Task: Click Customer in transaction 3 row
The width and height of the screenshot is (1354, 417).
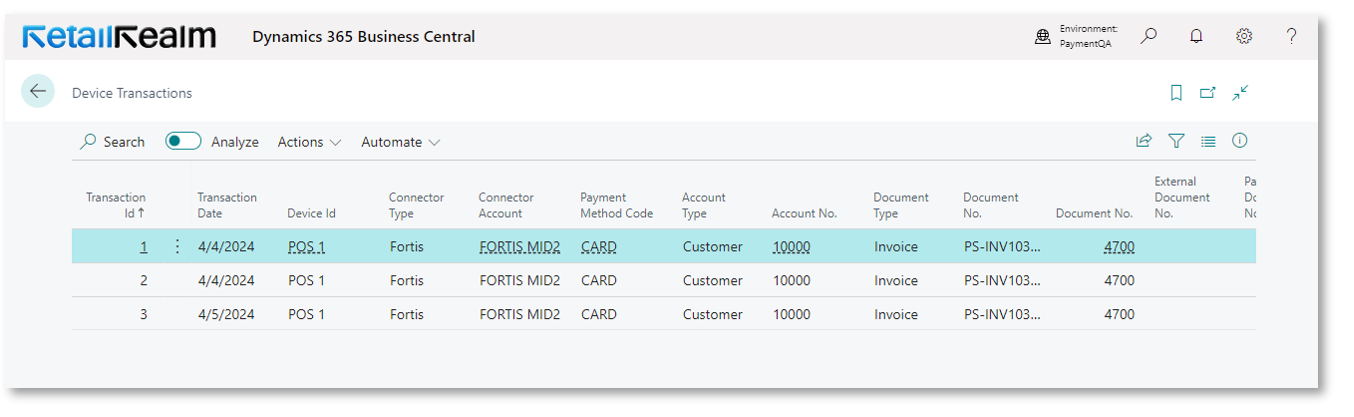Action: pos(713,314)
